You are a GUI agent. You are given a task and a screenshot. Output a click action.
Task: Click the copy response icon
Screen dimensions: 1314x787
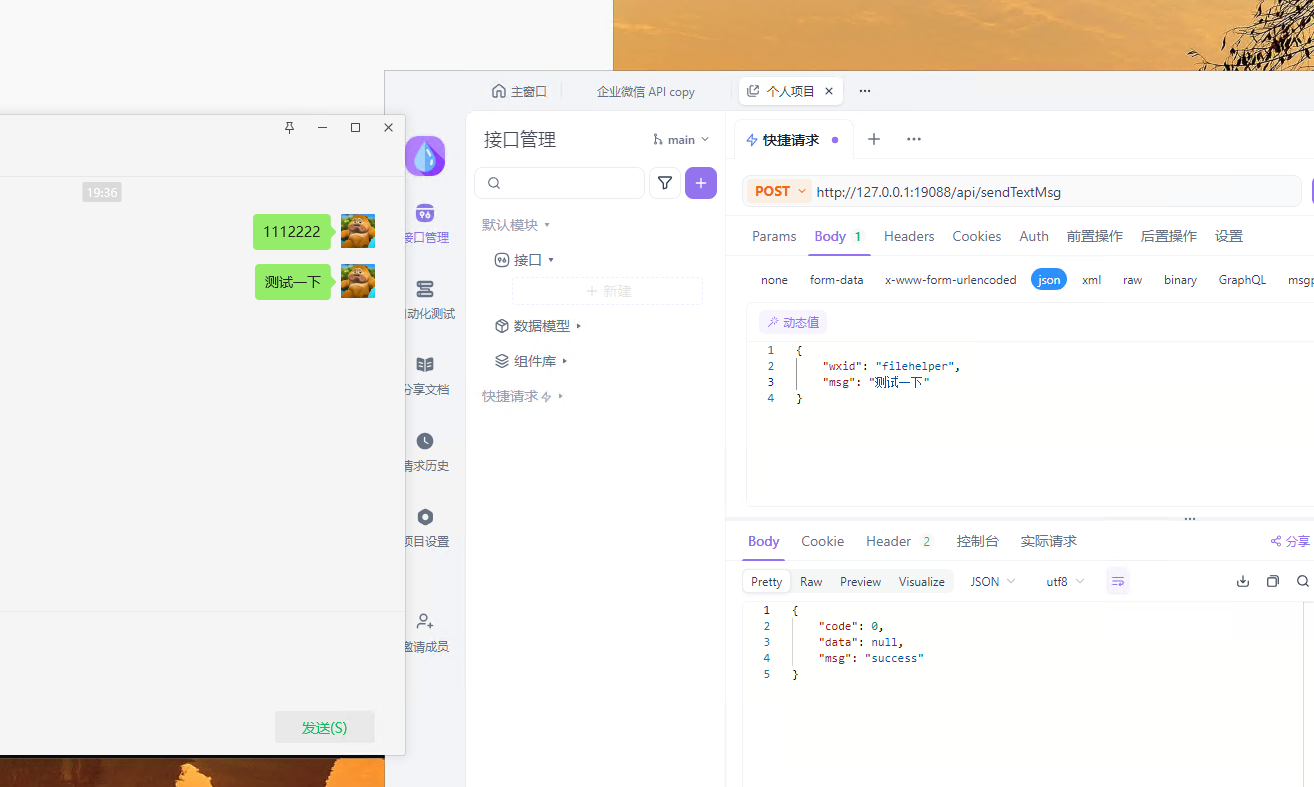click(1273, 581)
